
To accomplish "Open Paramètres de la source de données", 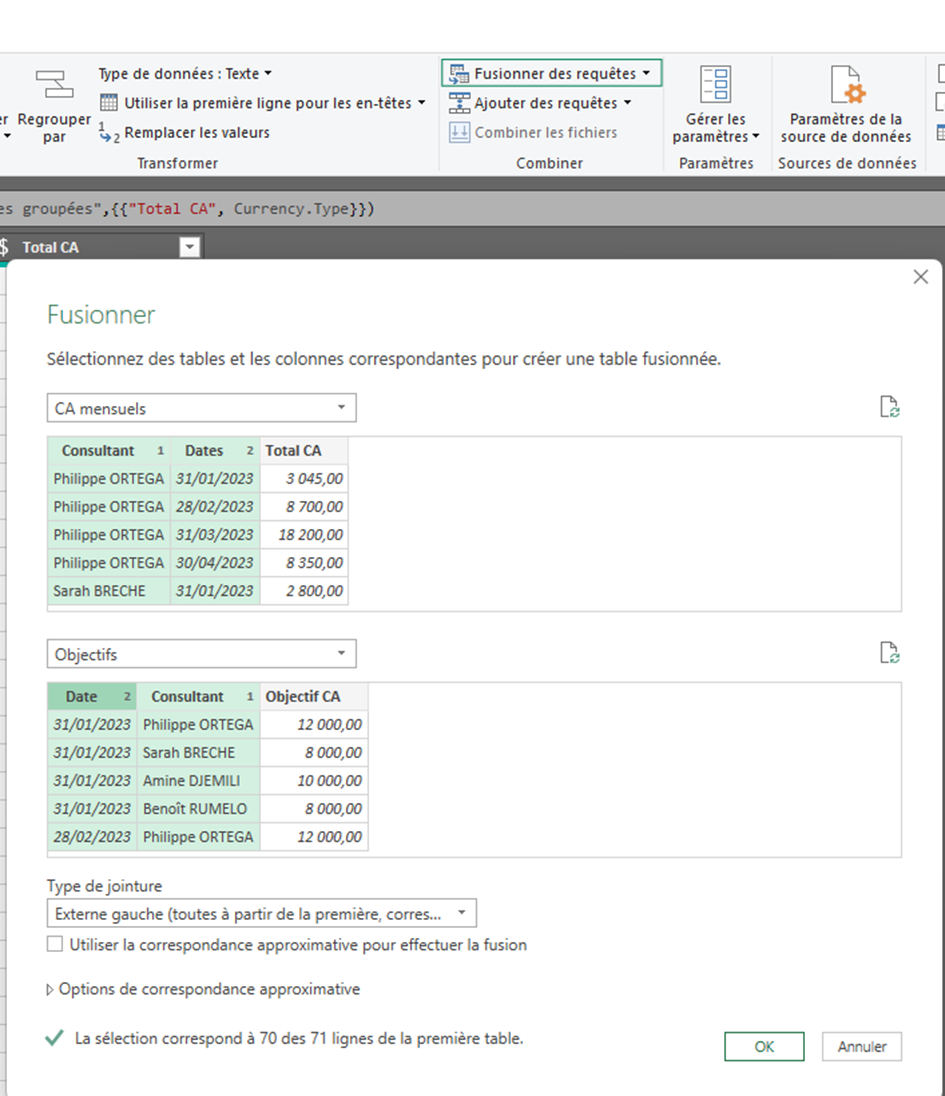I will tap(846, 105).
